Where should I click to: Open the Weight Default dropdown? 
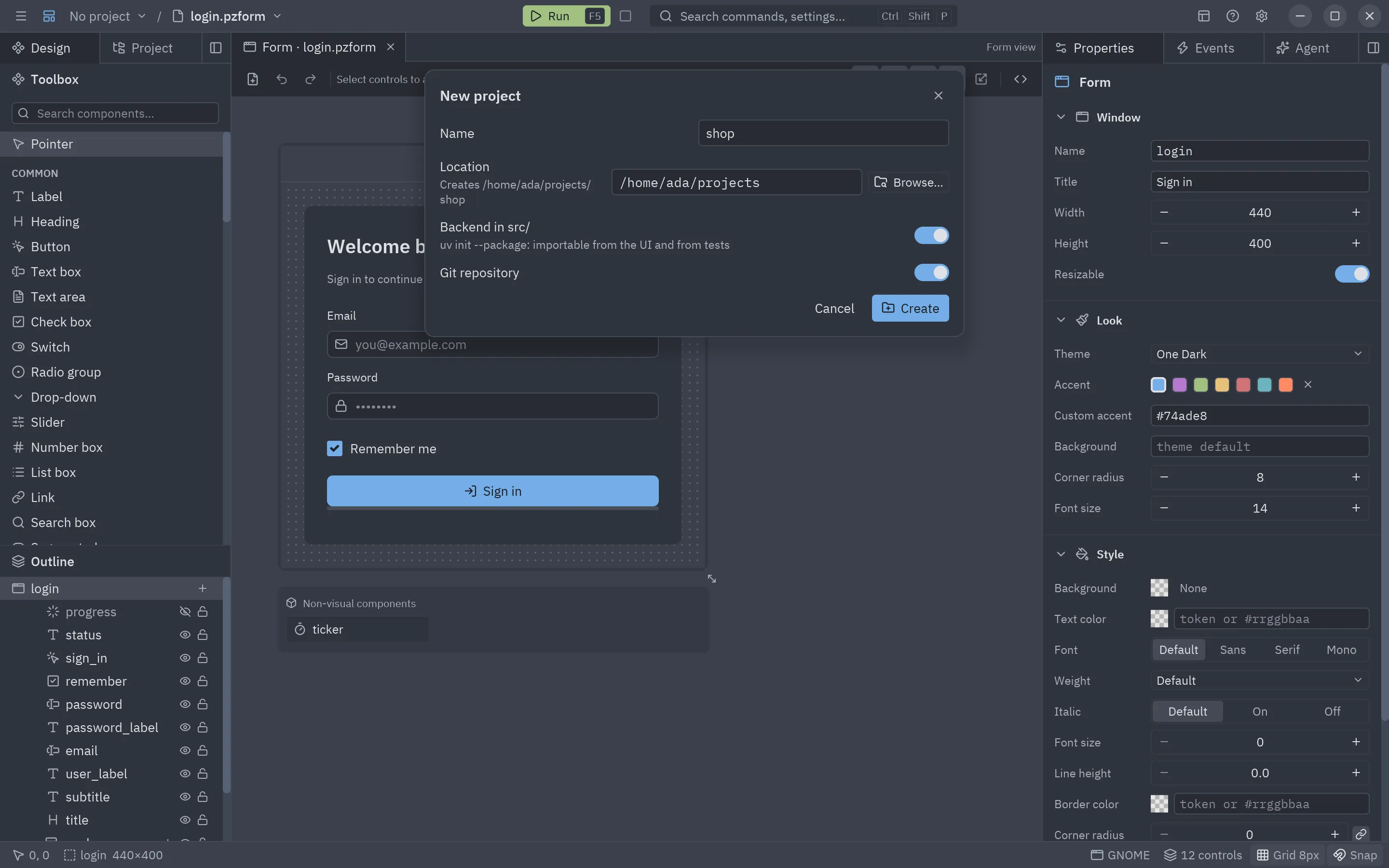tap(1259, 680)
